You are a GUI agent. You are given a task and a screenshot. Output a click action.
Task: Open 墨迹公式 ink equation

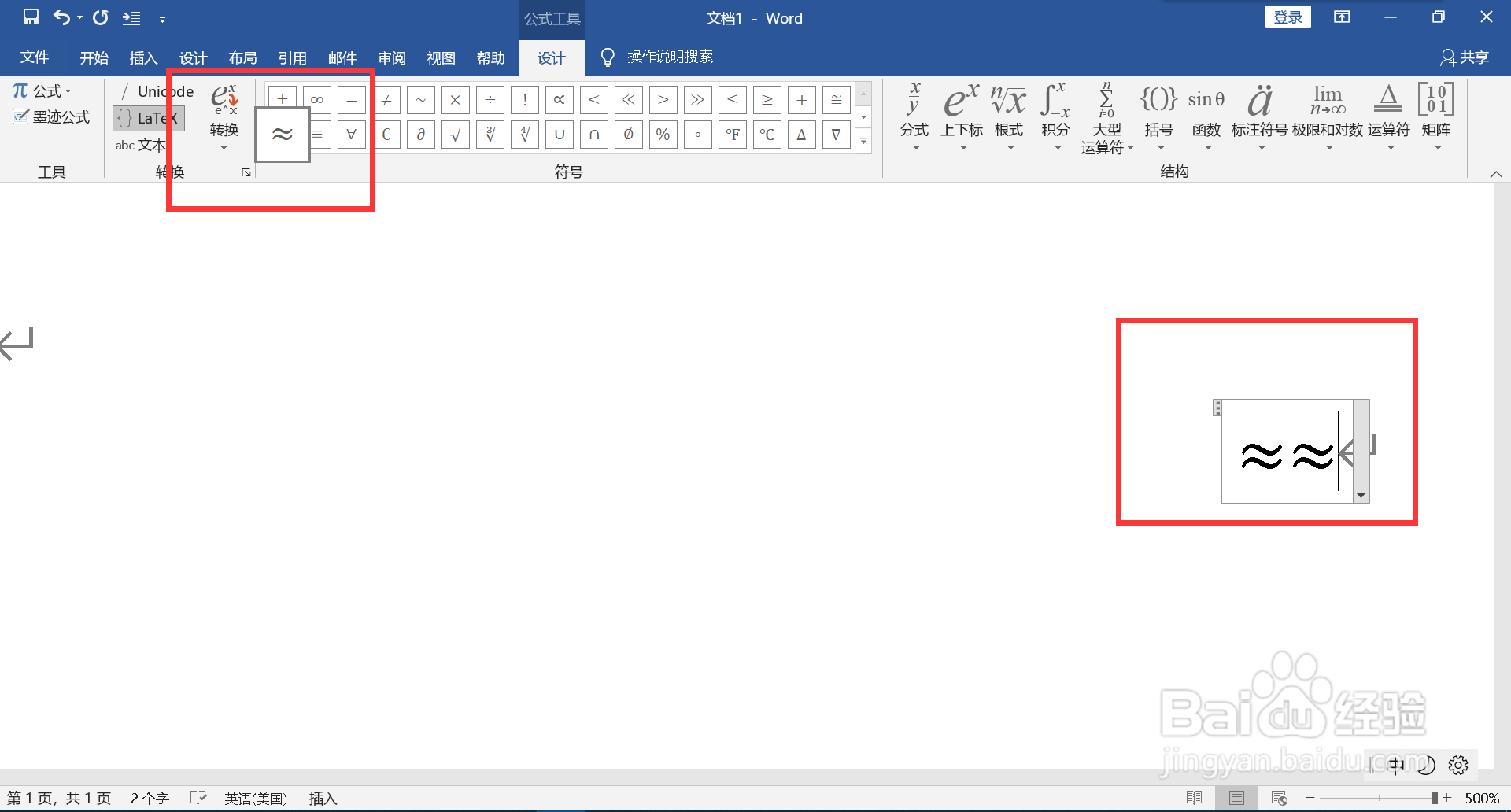pos(52,117)
